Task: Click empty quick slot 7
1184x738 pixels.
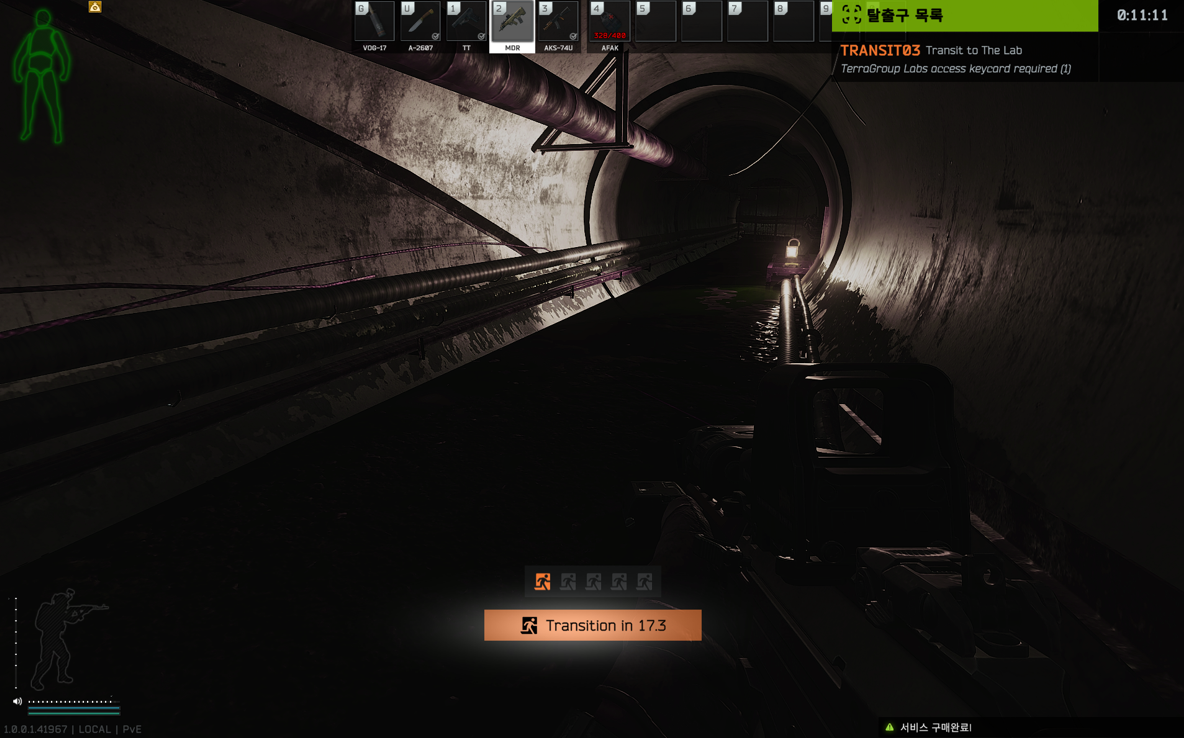Action: pyautogui.click(x=748, y=21)
